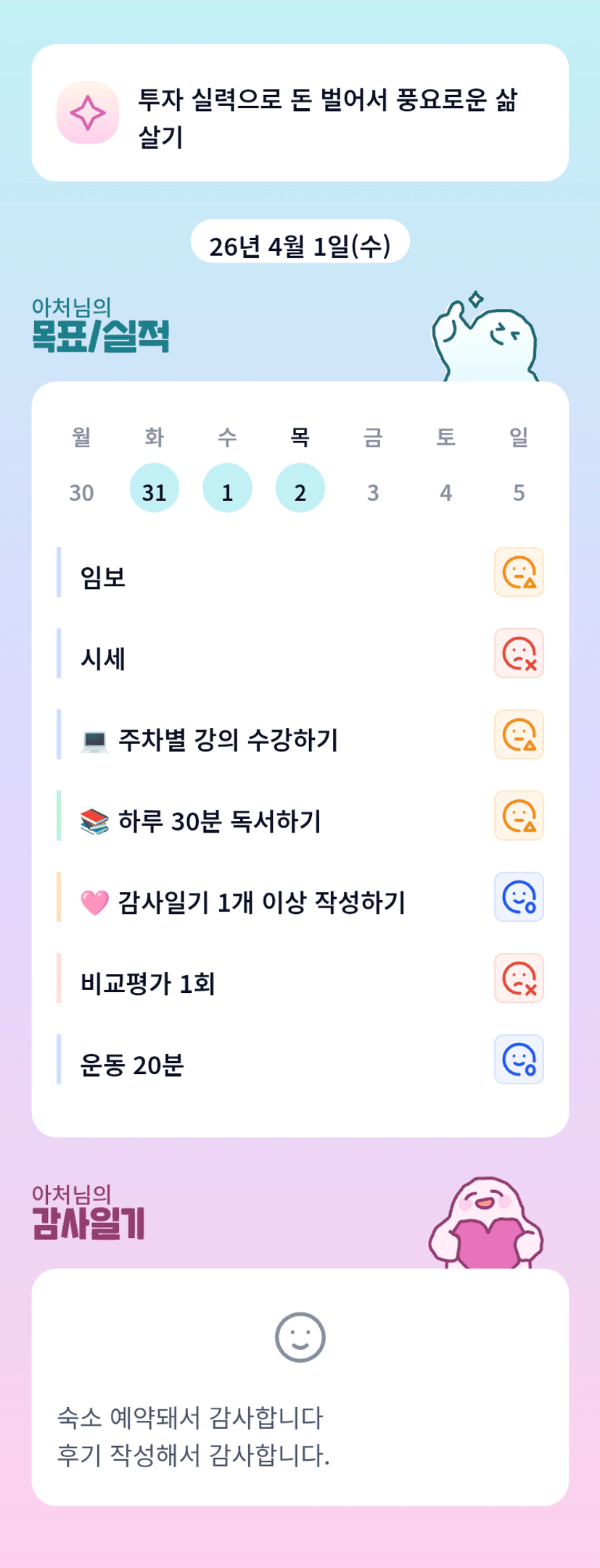Click the pink heart mascot beside 감사일기
Image resolution: width=600 pixels, height=1568 pixels.
486,1224
